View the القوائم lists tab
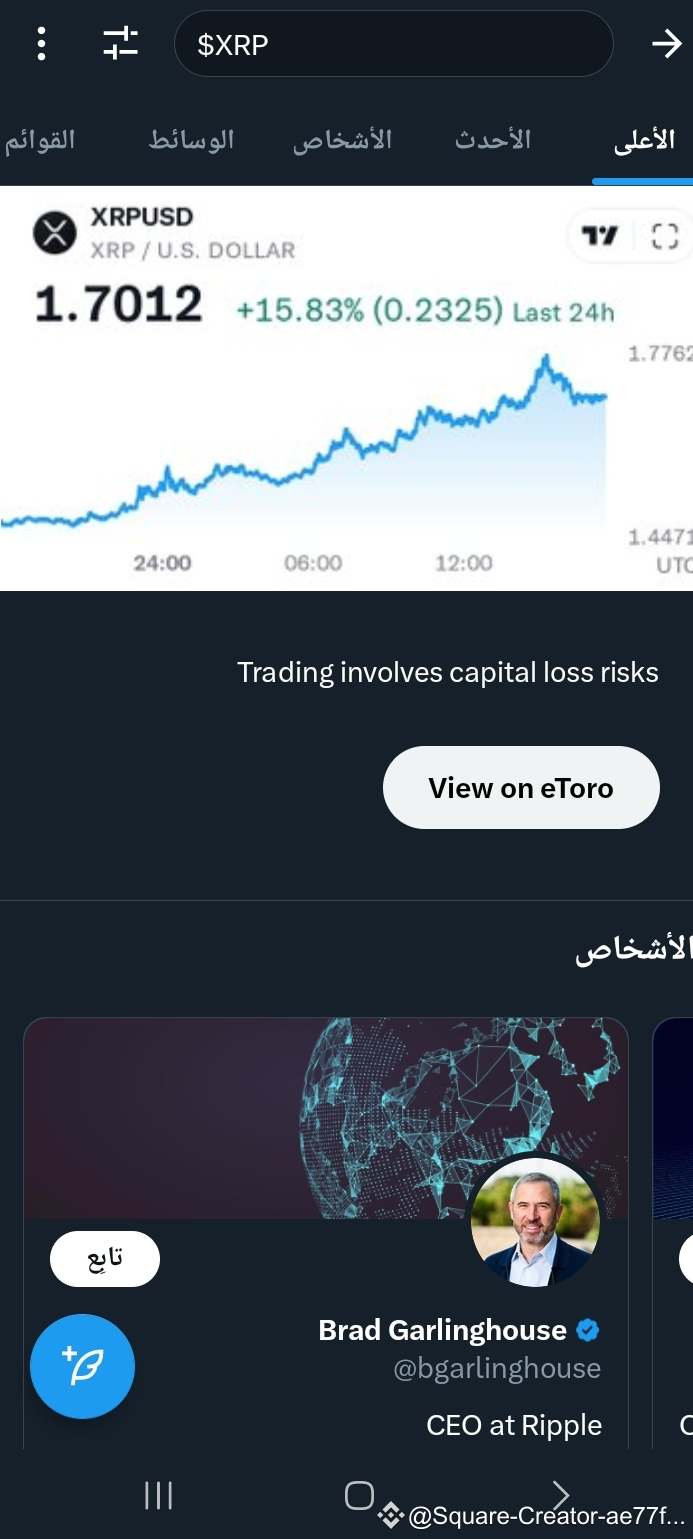Screen dimensions: 693x1539 (40, 140)
